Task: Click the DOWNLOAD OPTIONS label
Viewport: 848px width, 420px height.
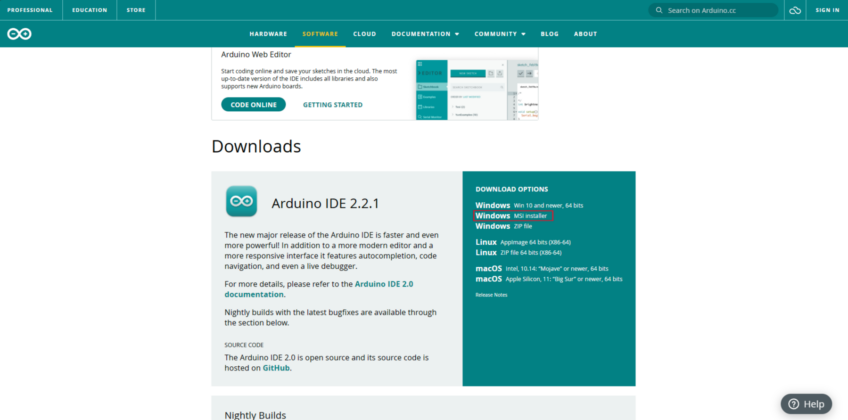Action: [x=512, y=189]
